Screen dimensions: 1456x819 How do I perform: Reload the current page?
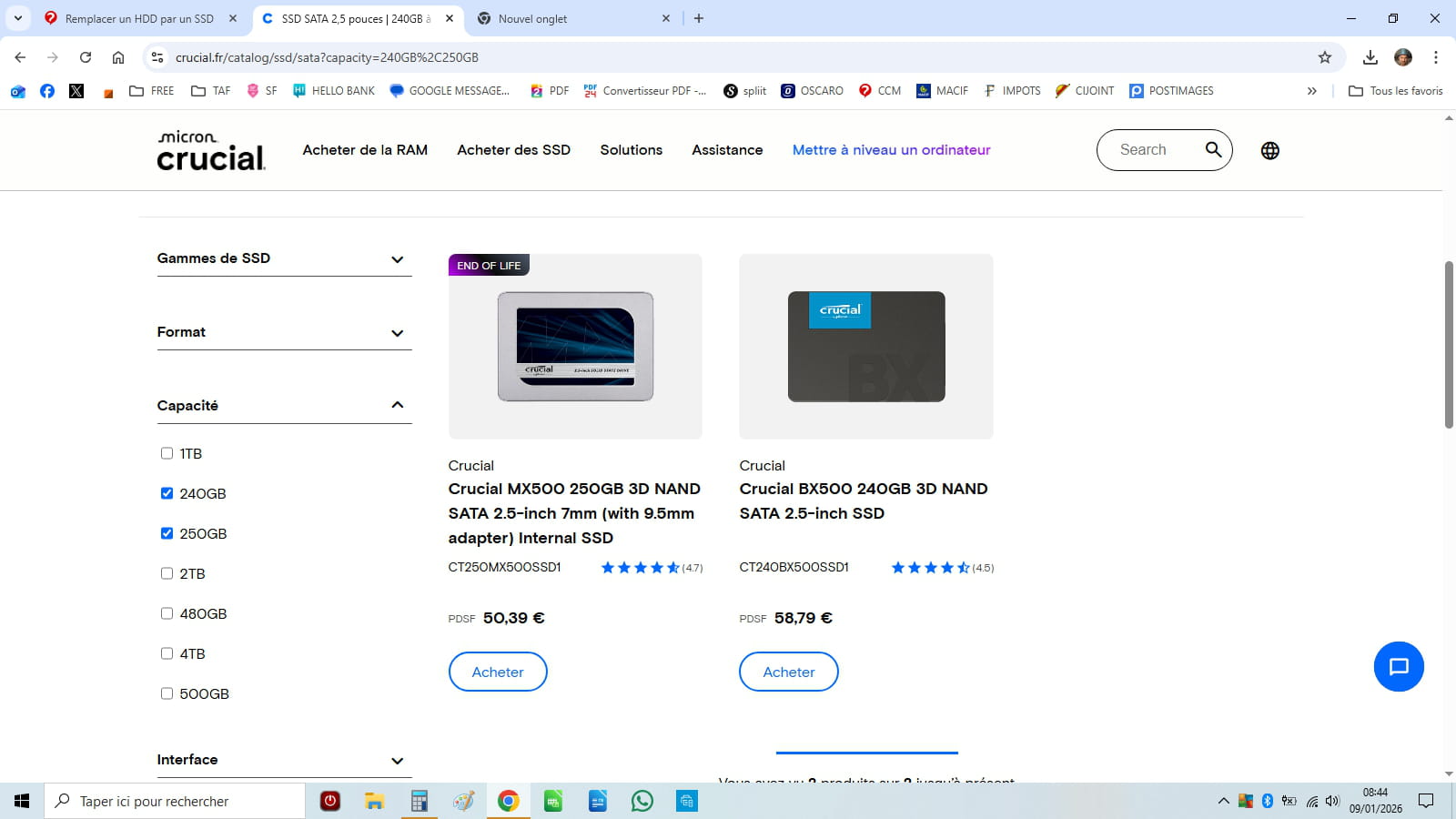(86, 57)
